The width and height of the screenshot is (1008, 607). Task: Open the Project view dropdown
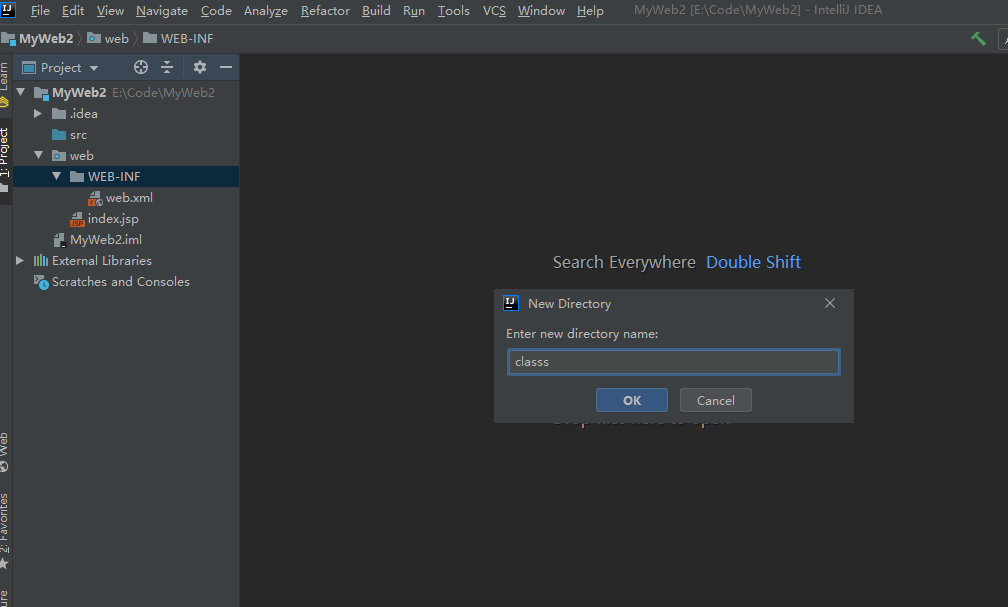tap(61, 68)
